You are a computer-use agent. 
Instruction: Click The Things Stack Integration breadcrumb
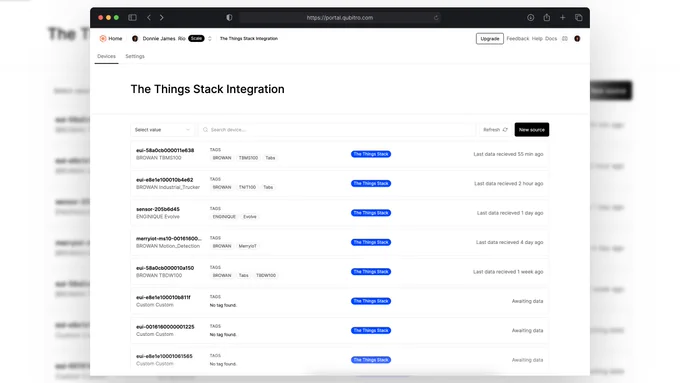click(x=249, y=39)
